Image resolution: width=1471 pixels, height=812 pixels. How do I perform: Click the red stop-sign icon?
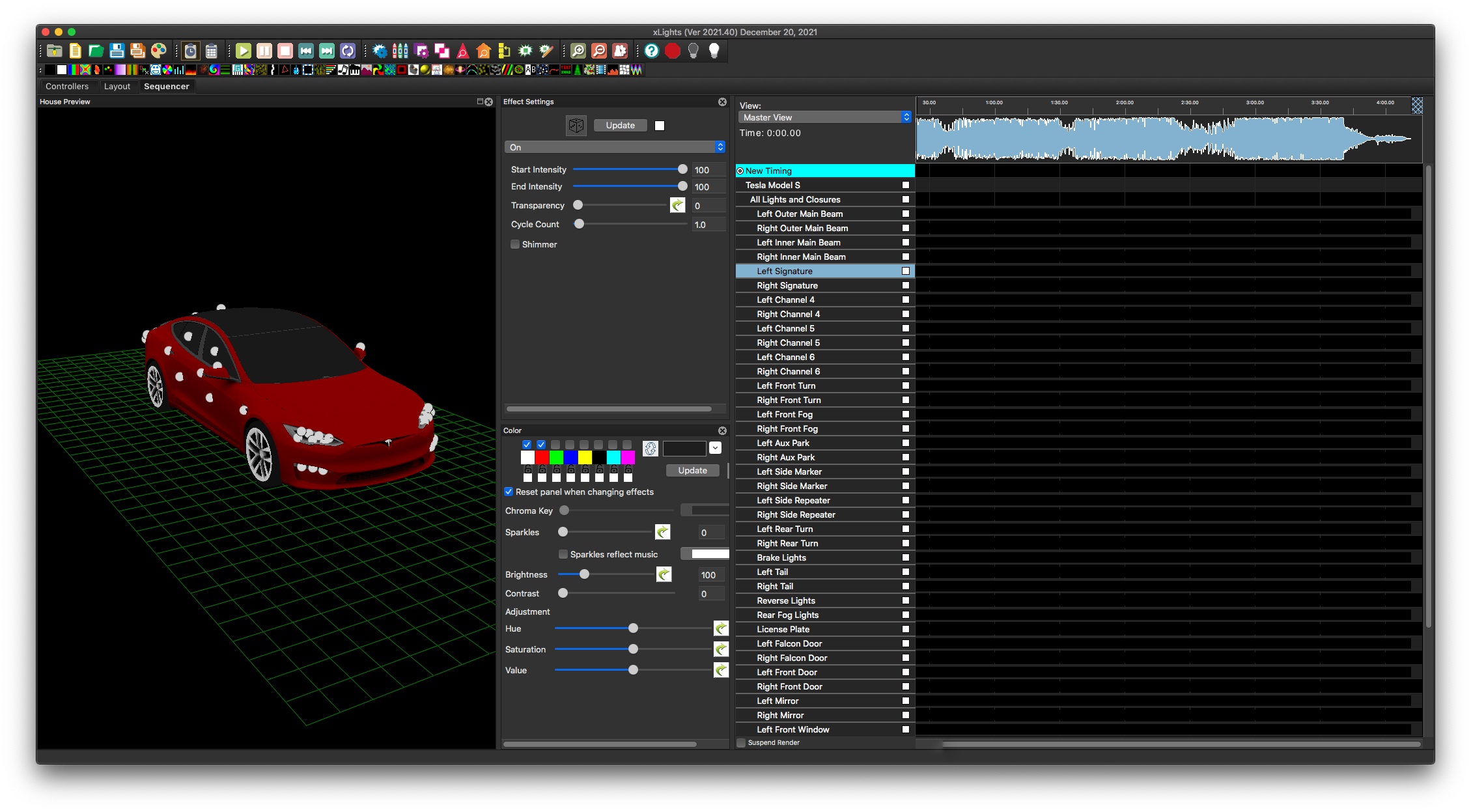[673, 51]
